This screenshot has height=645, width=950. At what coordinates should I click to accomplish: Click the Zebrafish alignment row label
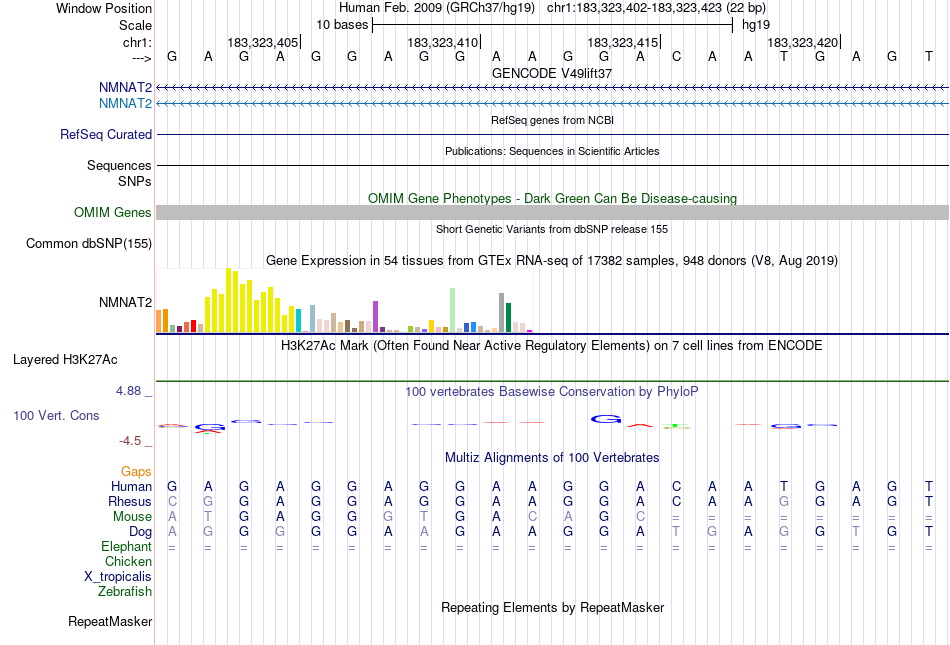coord(125,591)
